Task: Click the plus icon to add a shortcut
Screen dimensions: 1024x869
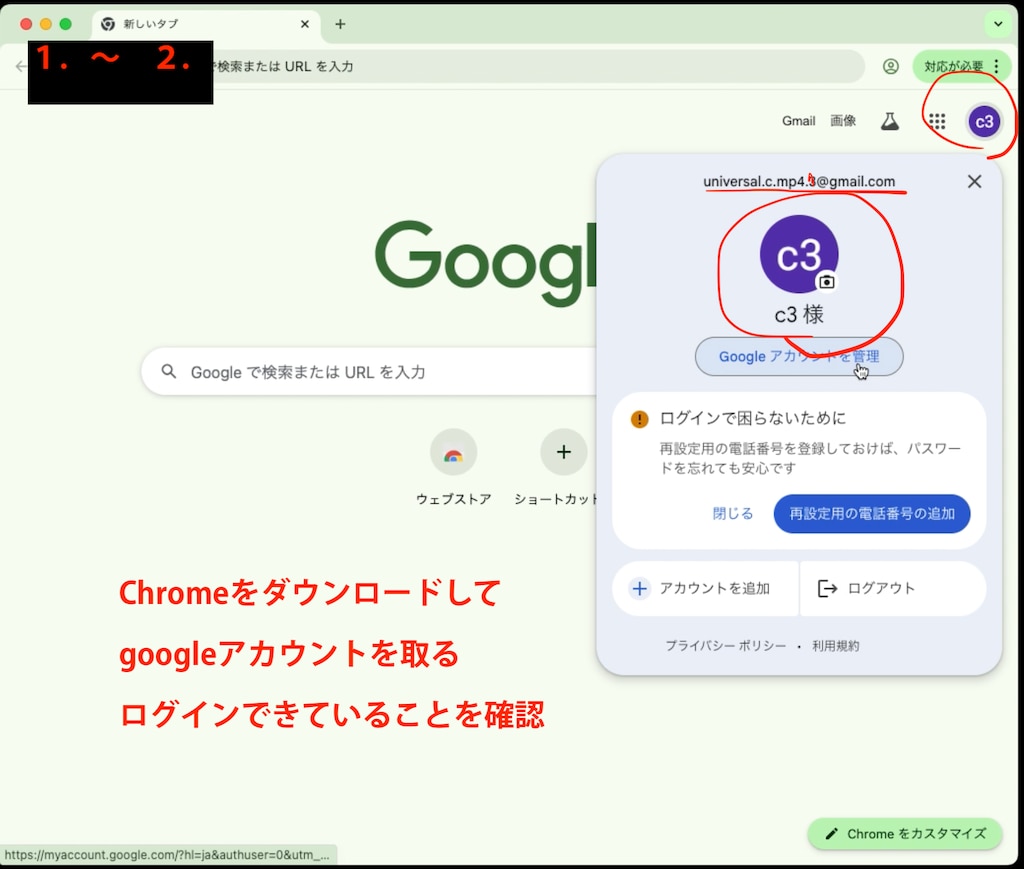Action: [x=563, y=452]
